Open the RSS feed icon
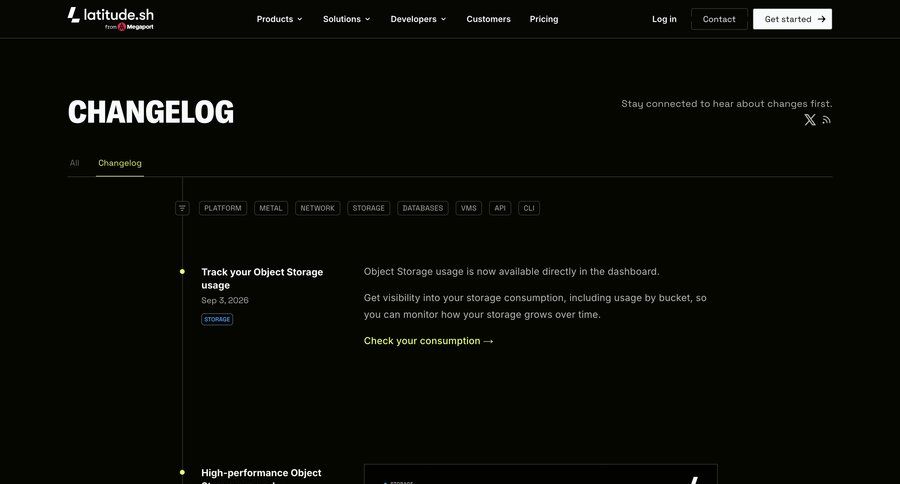This screenshot has height=484, width=900. point(827,120)
